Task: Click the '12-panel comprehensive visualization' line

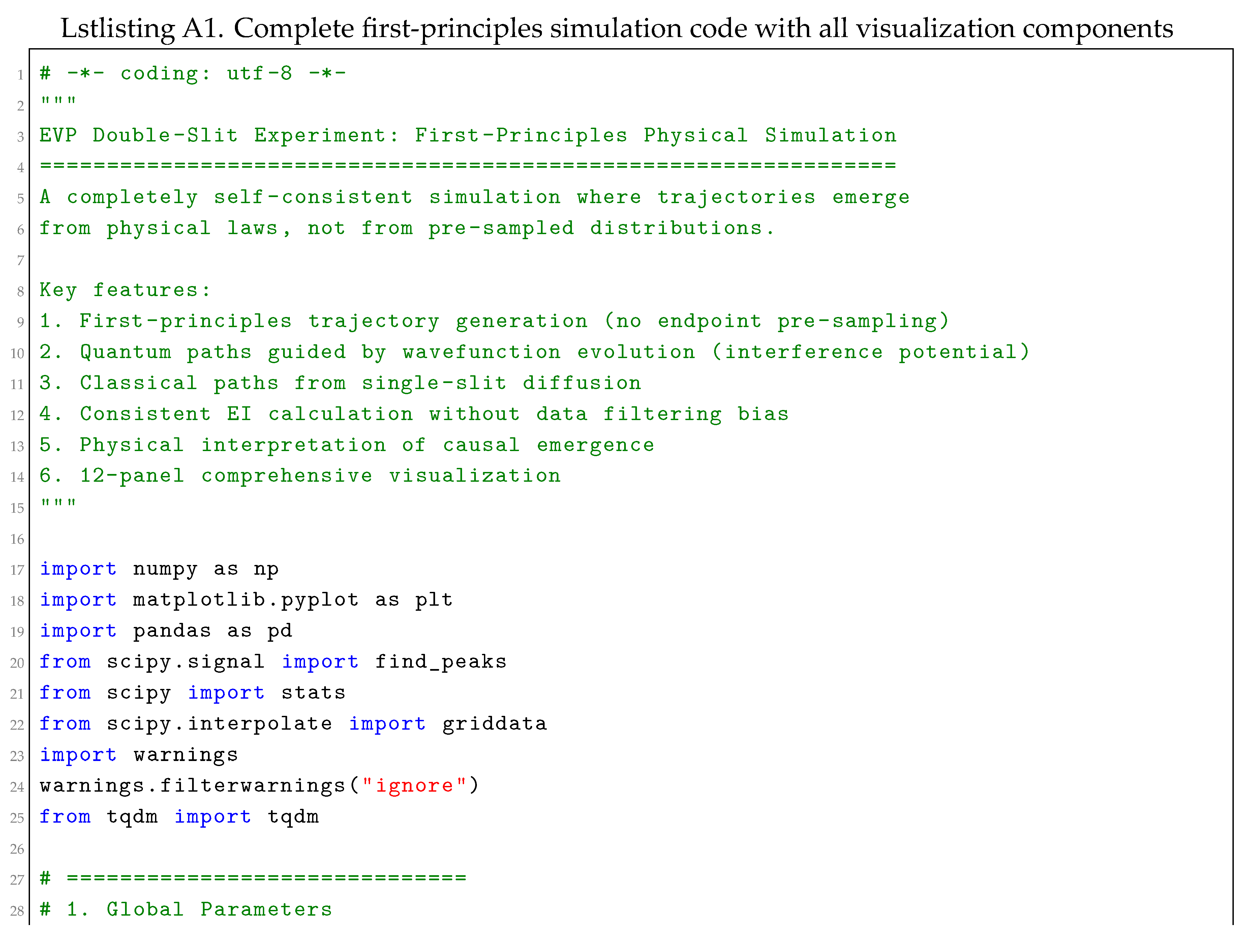Action: 300,476
